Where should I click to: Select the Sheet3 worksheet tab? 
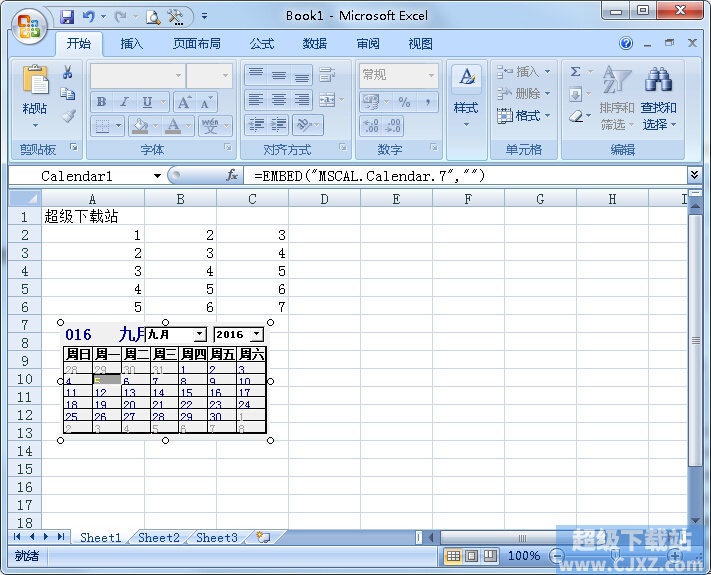pyautogui.click(x=217, y=538)
